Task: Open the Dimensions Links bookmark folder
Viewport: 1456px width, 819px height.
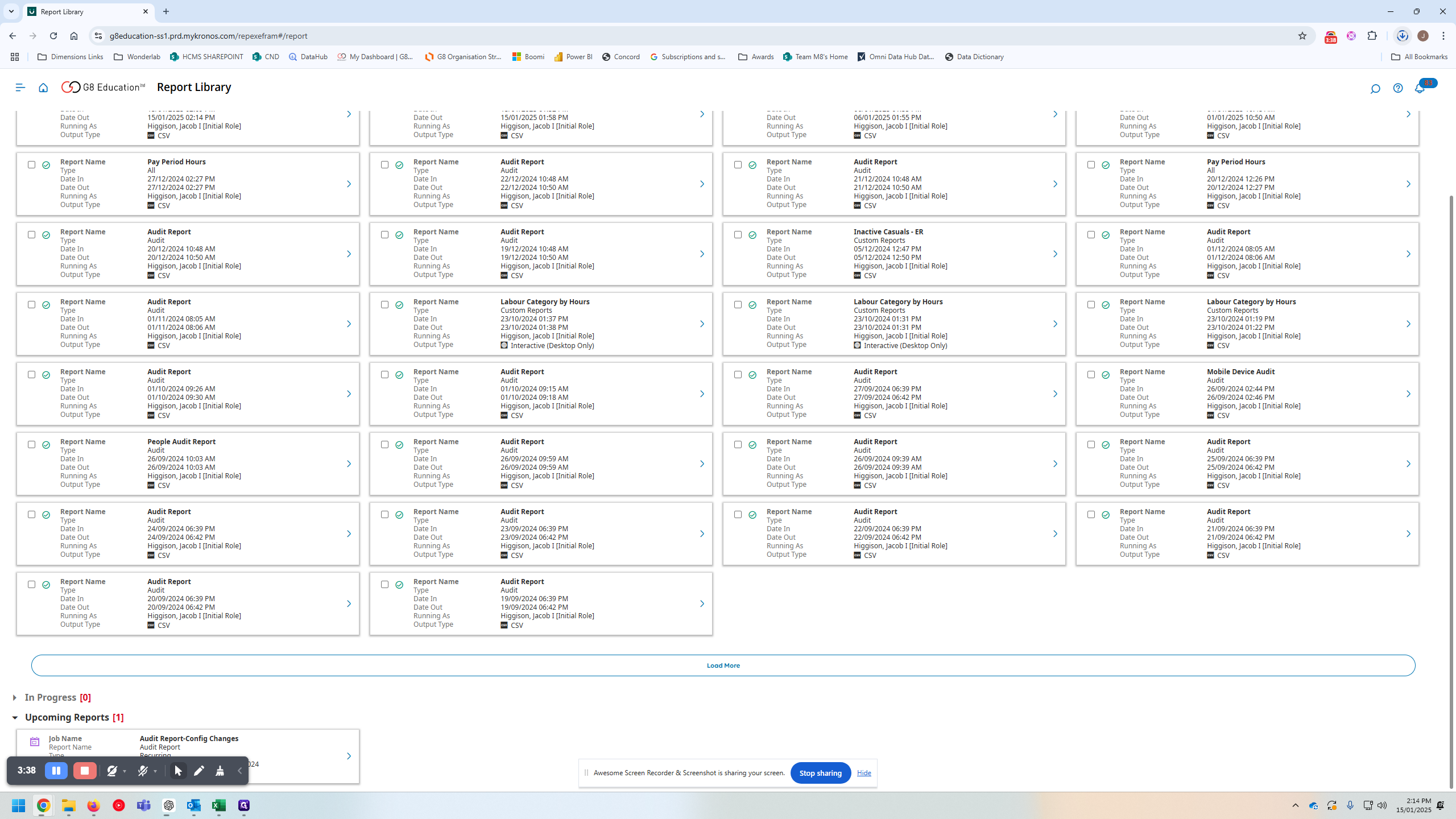Action: click(x=71, y=57)
